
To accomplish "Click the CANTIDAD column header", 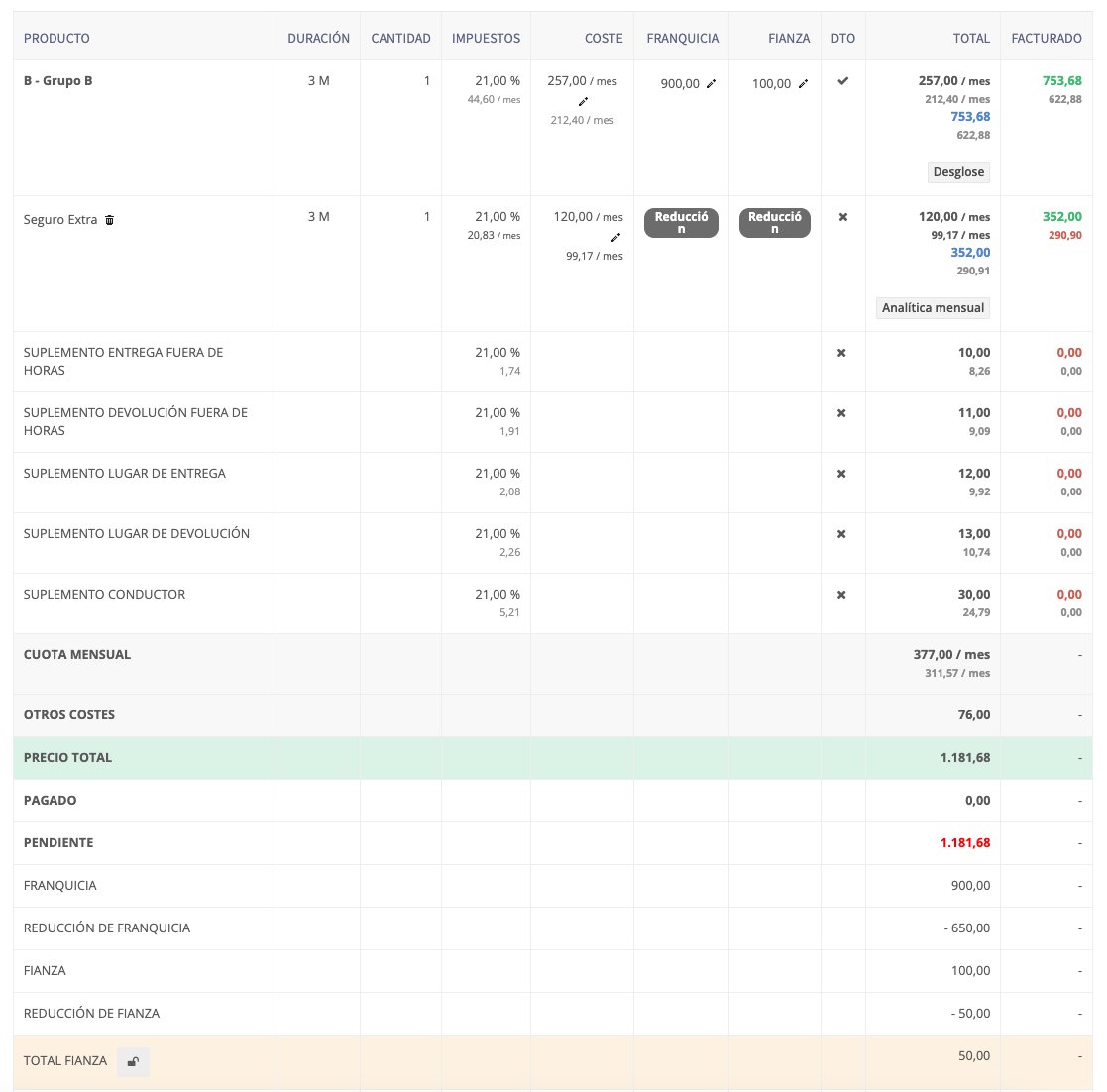I will [x=401, y=38].
